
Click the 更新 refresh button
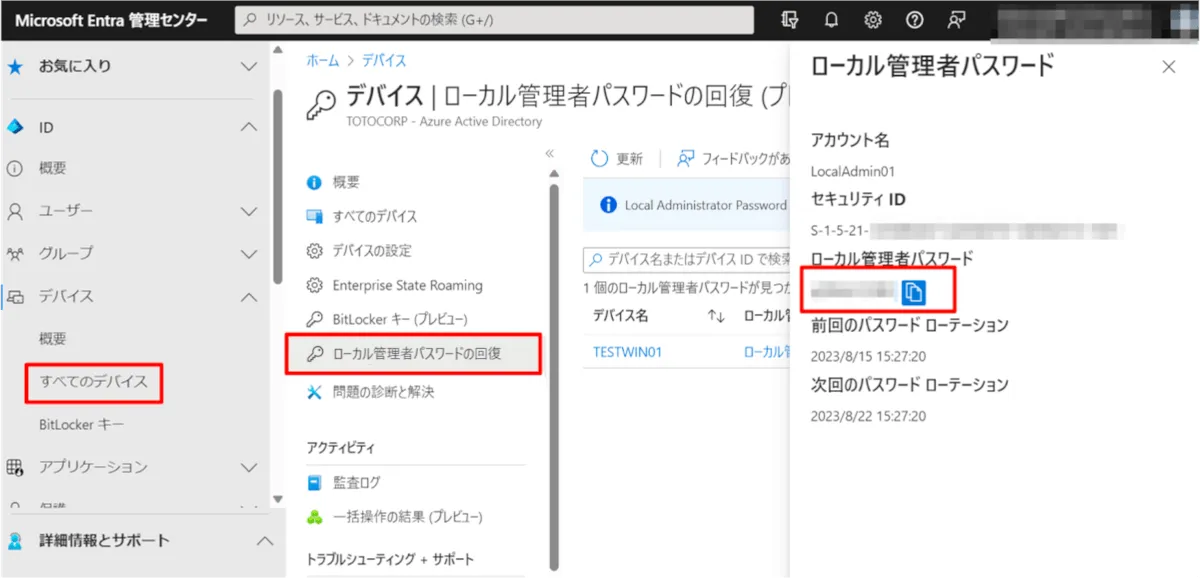point(617,158)
